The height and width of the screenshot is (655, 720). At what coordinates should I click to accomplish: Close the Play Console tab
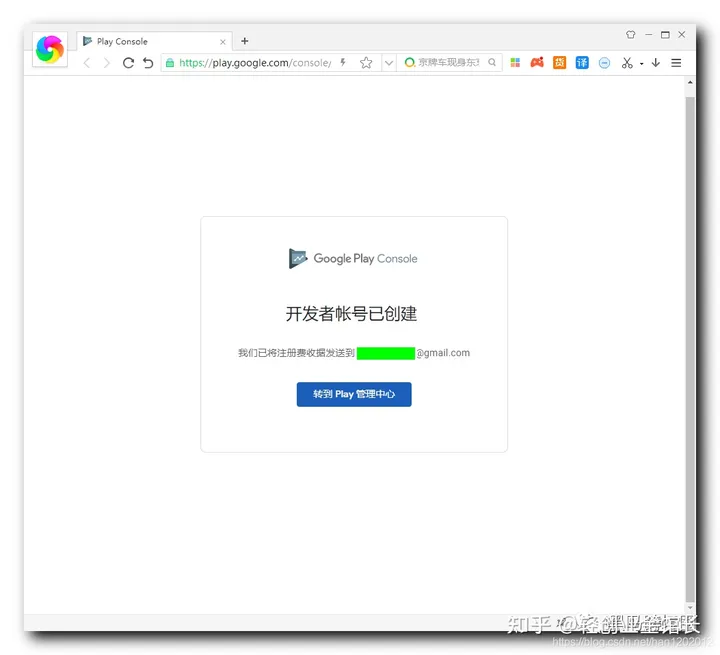click(223, 42)
